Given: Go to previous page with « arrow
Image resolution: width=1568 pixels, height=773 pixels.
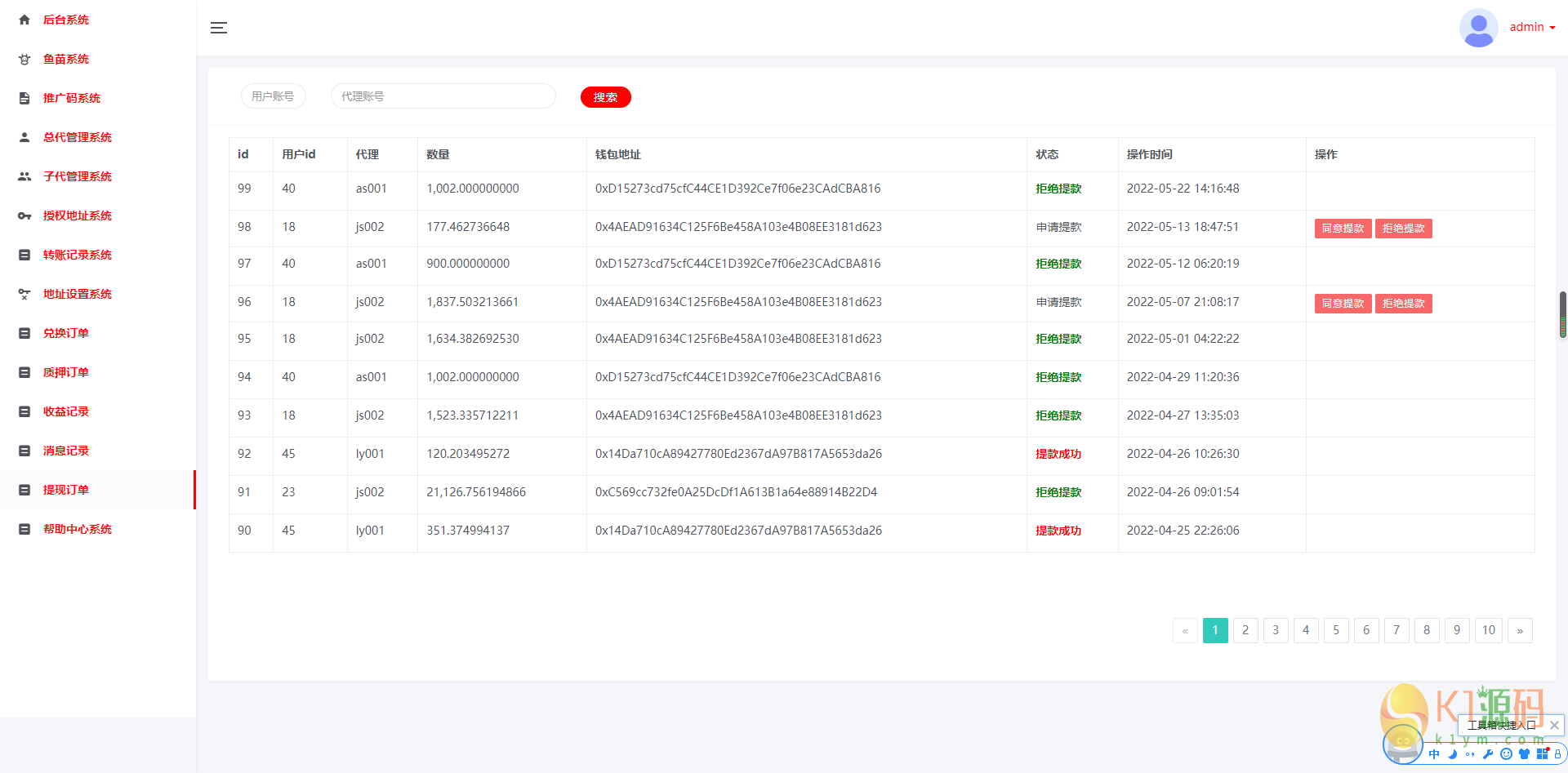Looking at the screenshot, I should coord(1185,630).
